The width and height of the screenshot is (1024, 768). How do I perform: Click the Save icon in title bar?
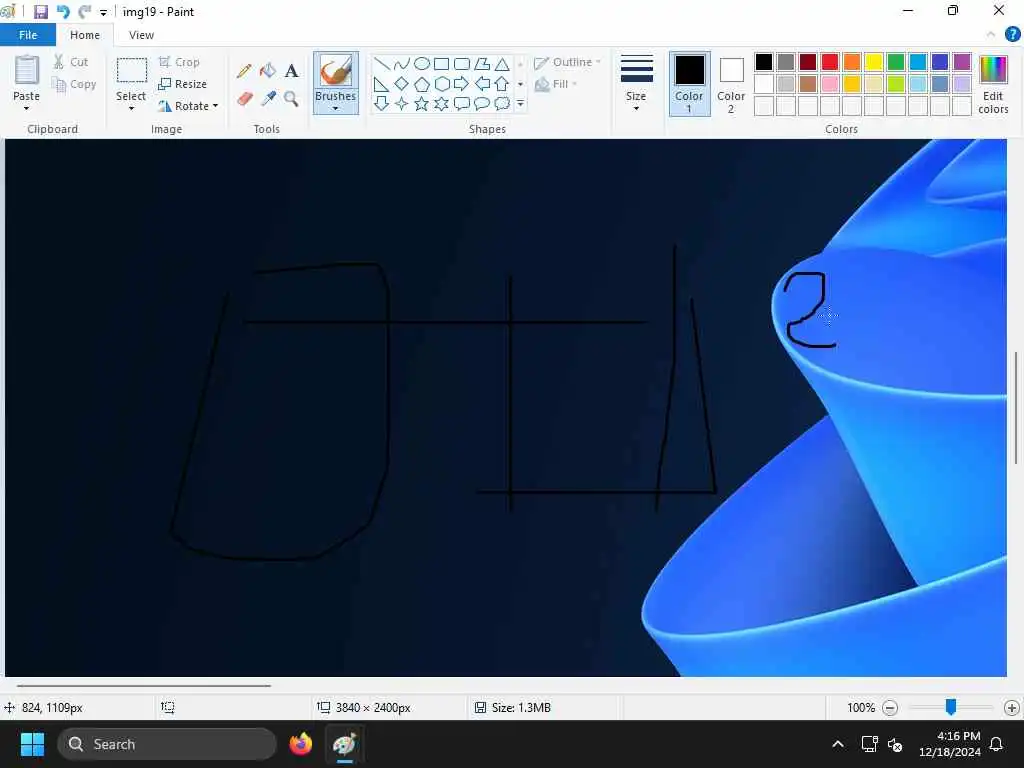(40, 12)
